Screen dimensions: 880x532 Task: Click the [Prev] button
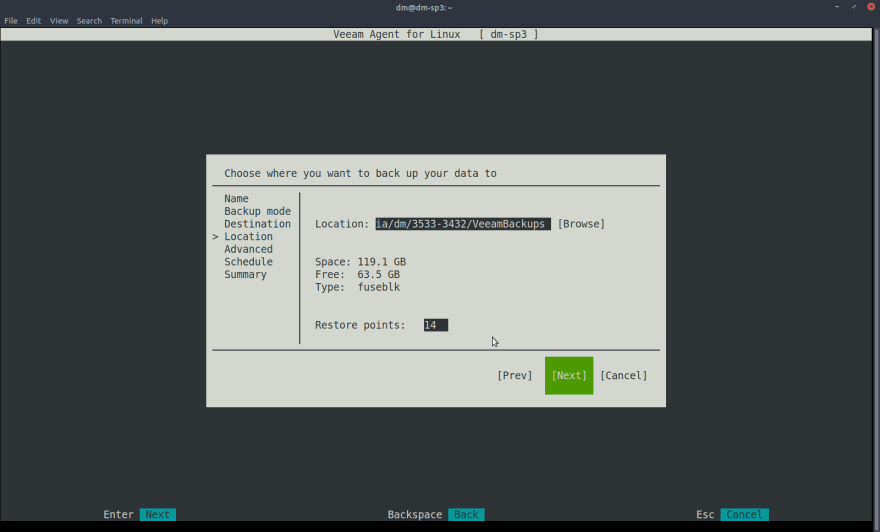pyautogui.click(x=515, y=375)
